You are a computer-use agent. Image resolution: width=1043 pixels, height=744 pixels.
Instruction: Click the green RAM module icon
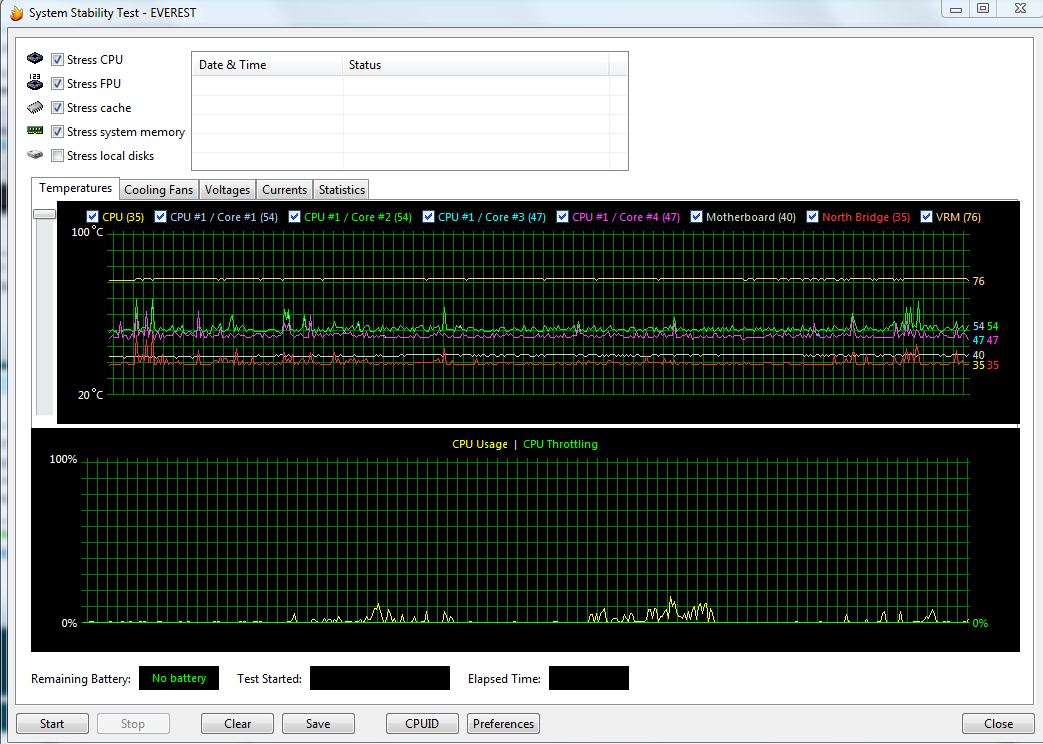click(35, 130)
